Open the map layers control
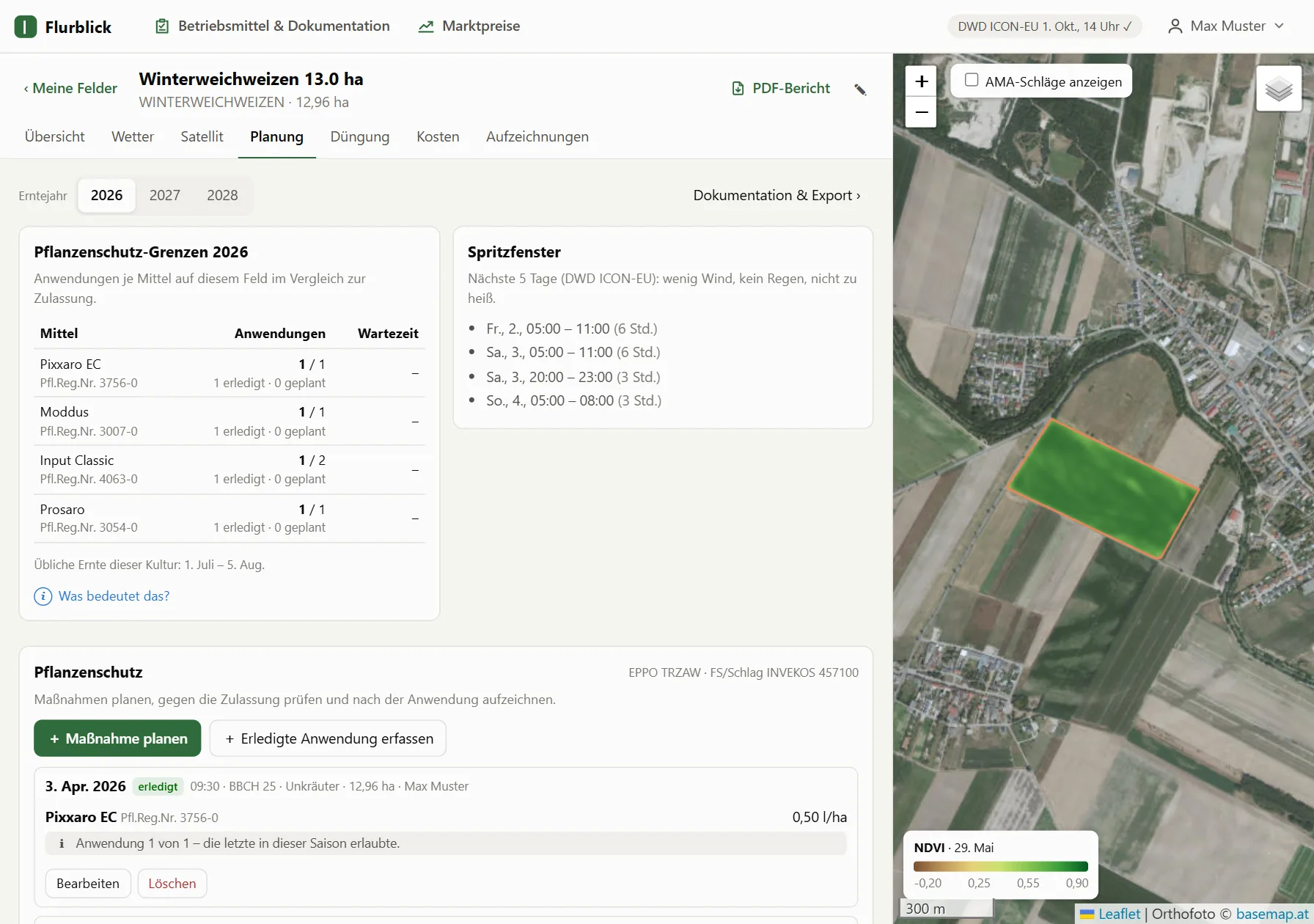The height and width of the screenshot is (924, 1314). 1279,89
